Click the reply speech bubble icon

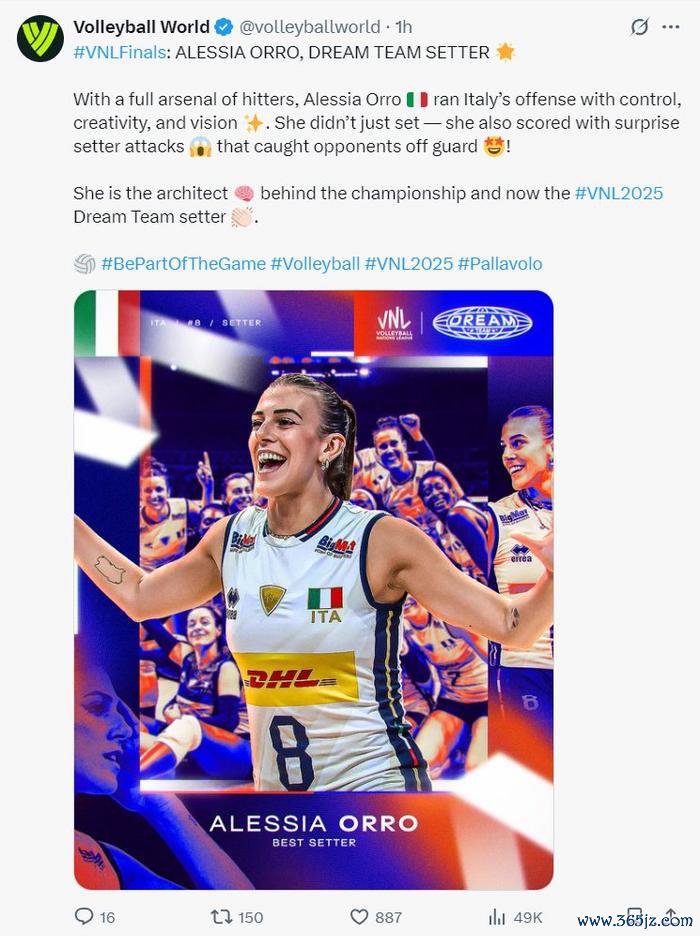coord(84,916)
